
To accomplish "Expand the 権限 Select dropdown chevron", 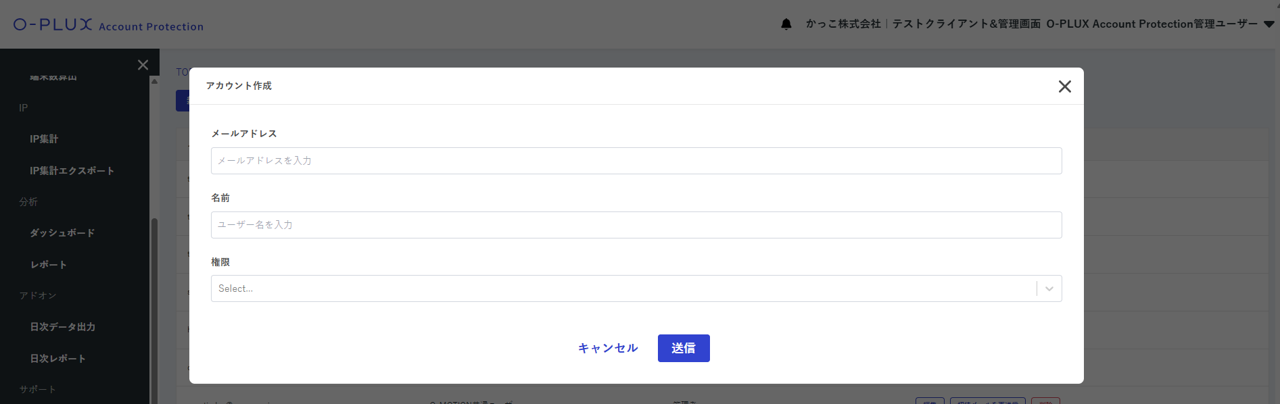I will [1049, 289].
